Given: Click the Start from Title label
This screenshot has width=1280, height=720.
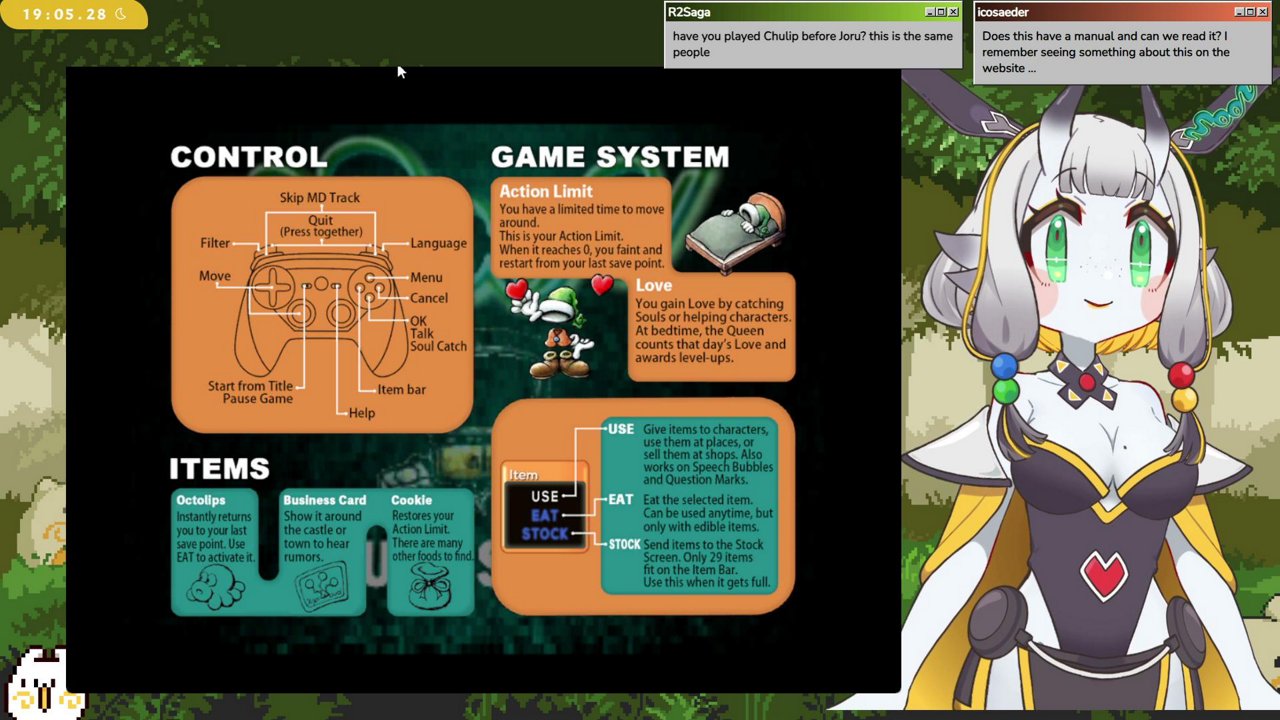Looking at the screenshot, I should (x=251, y=386).
